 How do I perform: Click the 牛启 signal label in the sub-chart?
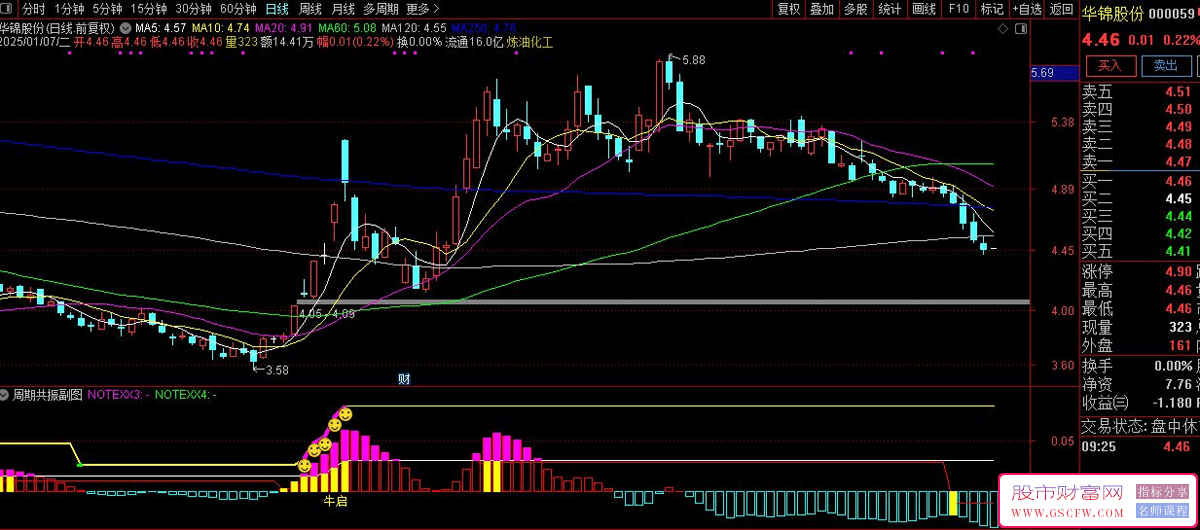point(335,500)
